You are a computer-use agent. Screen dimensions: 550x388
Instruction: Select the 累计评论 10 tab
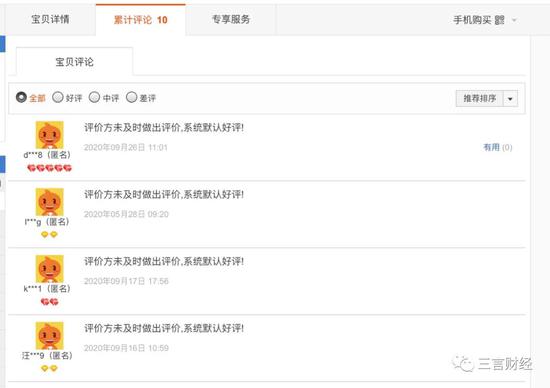pyautogui.click(x=141, y=20)
